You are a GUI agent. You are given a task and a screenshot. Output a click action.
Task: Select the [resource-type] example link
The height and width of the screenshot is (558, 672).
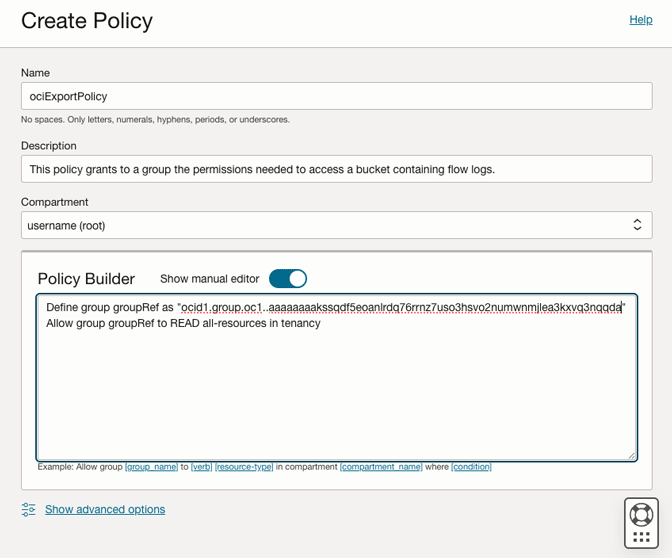244,467
